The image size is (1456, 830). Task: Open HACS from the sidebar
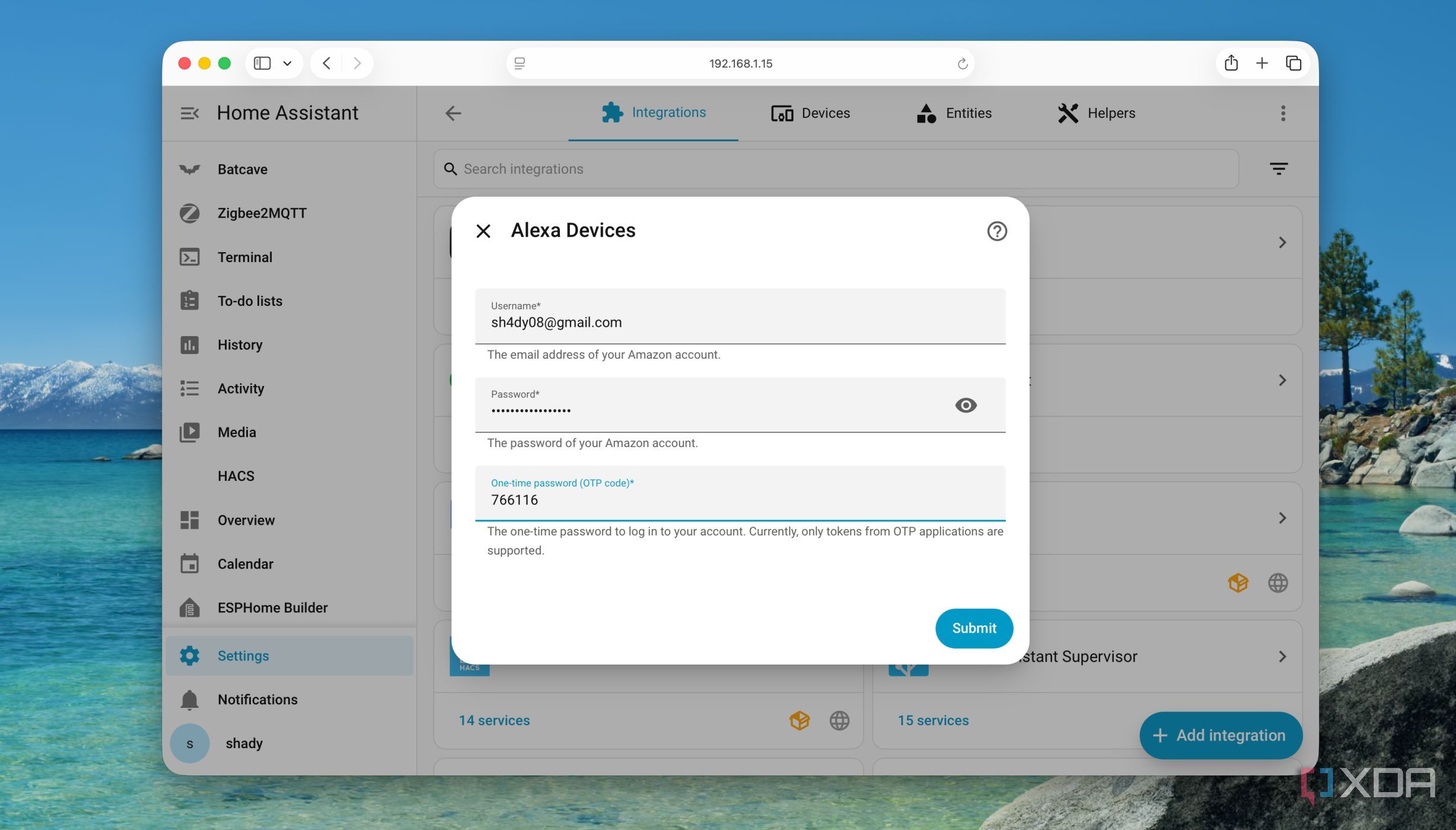point(289,476)
